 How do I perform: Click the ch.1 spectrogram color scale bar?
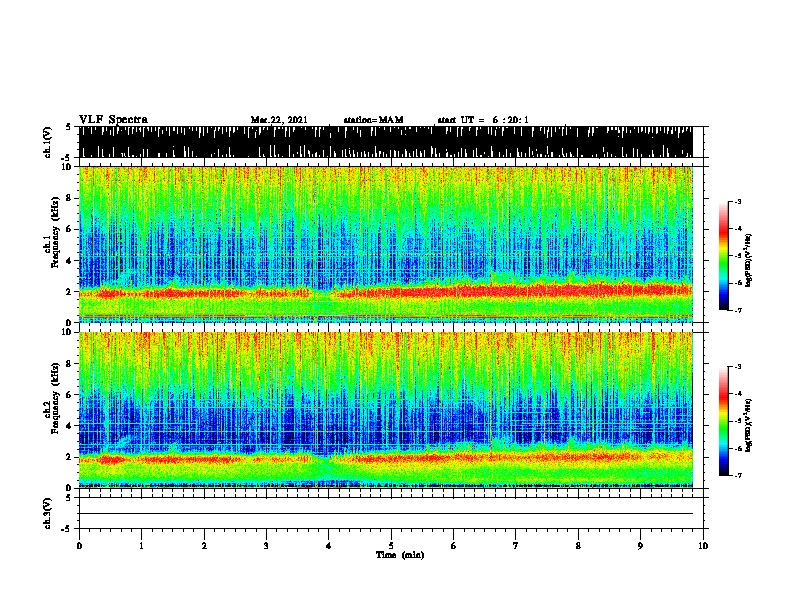click(x=724, y=256)
